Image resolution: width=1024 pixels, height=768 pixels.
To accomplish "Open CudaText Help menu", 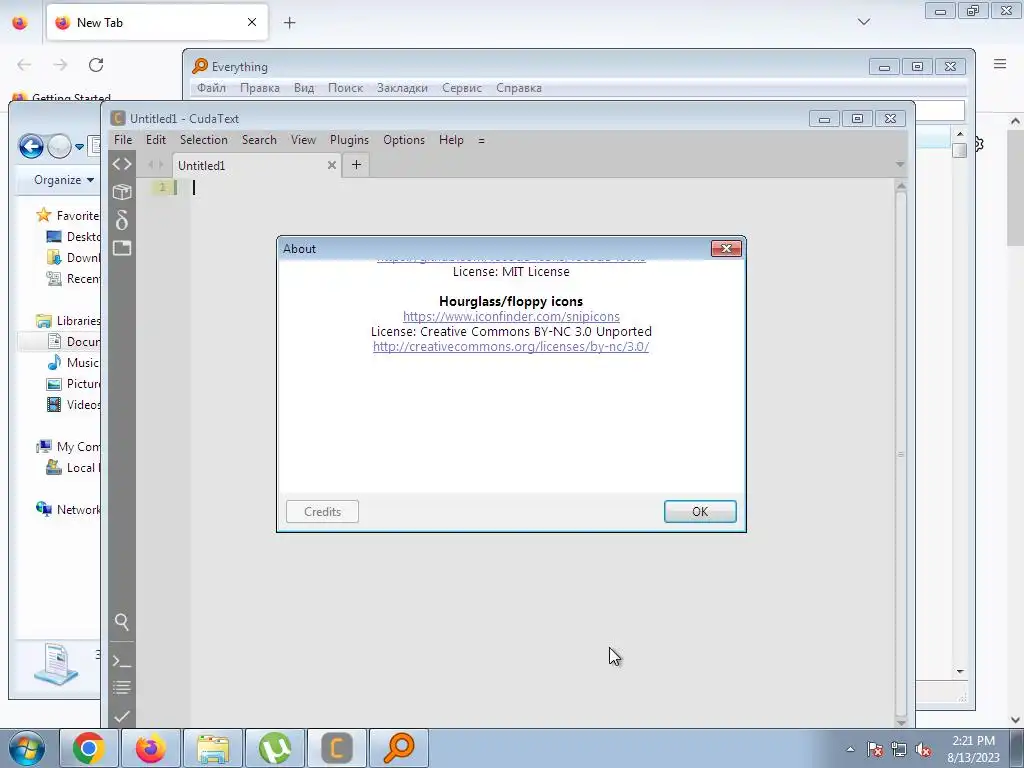I will tap(451, 140).
